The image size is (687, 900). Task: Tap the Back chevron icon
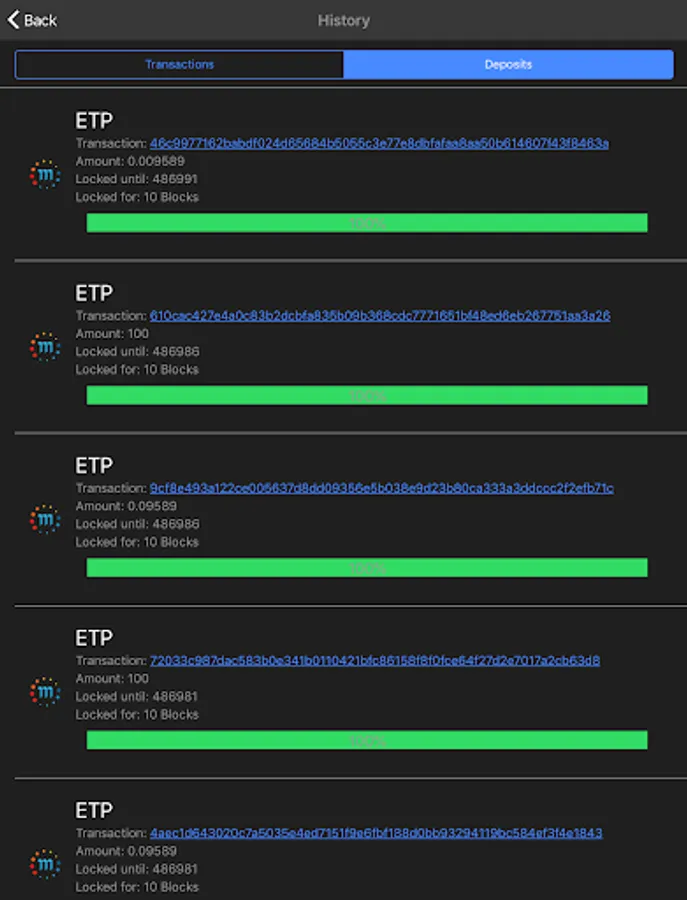pos(14,20)
